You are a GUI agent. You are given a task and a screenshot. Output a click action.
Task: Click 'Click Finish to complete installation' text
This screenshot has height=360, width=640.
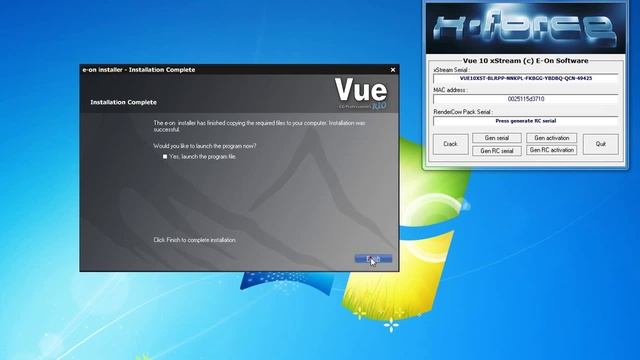(x=195, y=240)
